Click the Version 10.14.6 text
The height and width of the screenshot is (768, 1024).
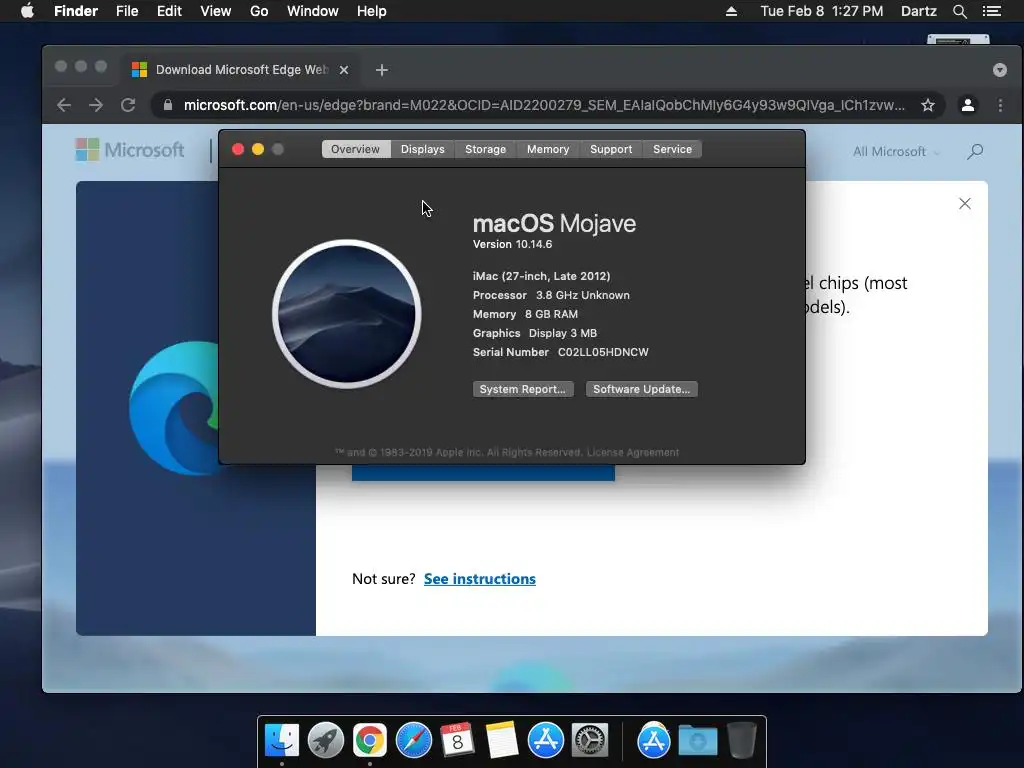tap(513, 244)
